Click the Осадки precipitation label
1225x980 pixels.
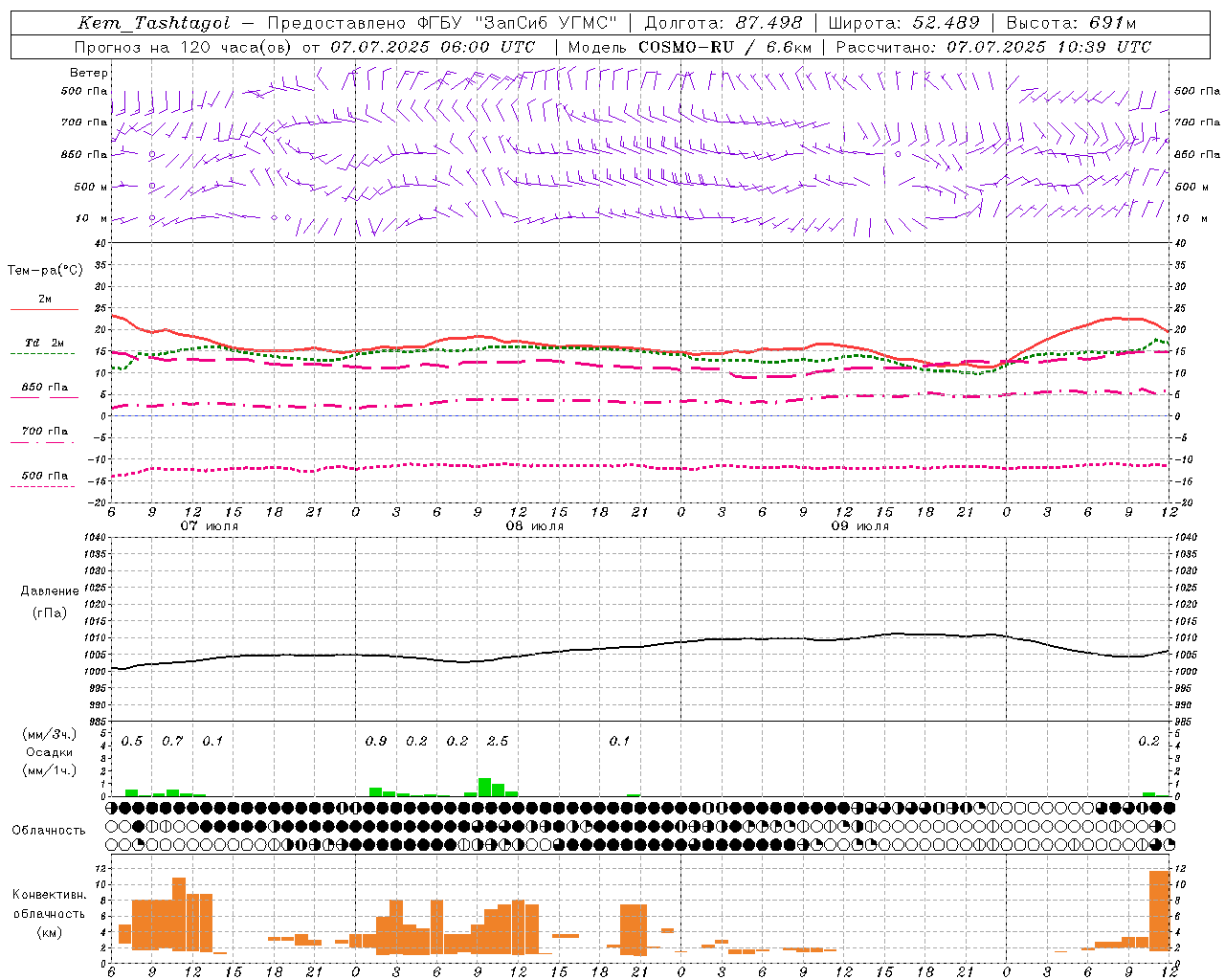coord(49,752)
